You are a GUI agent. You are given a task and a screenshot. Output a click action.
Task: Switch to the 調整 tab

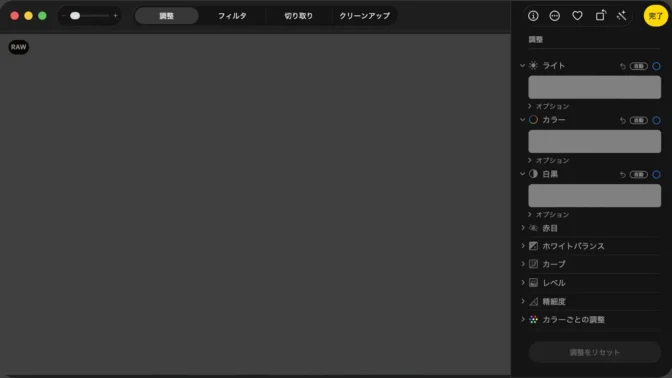coord(166,16)
